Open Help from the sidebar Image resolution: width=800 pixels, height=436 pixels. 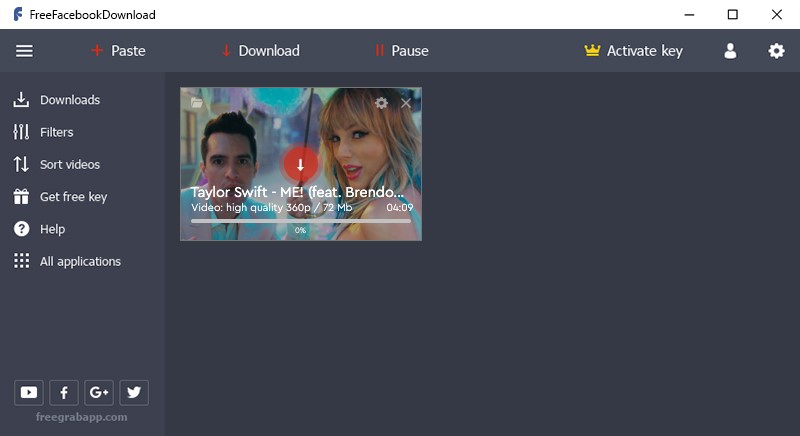[39, 229]
